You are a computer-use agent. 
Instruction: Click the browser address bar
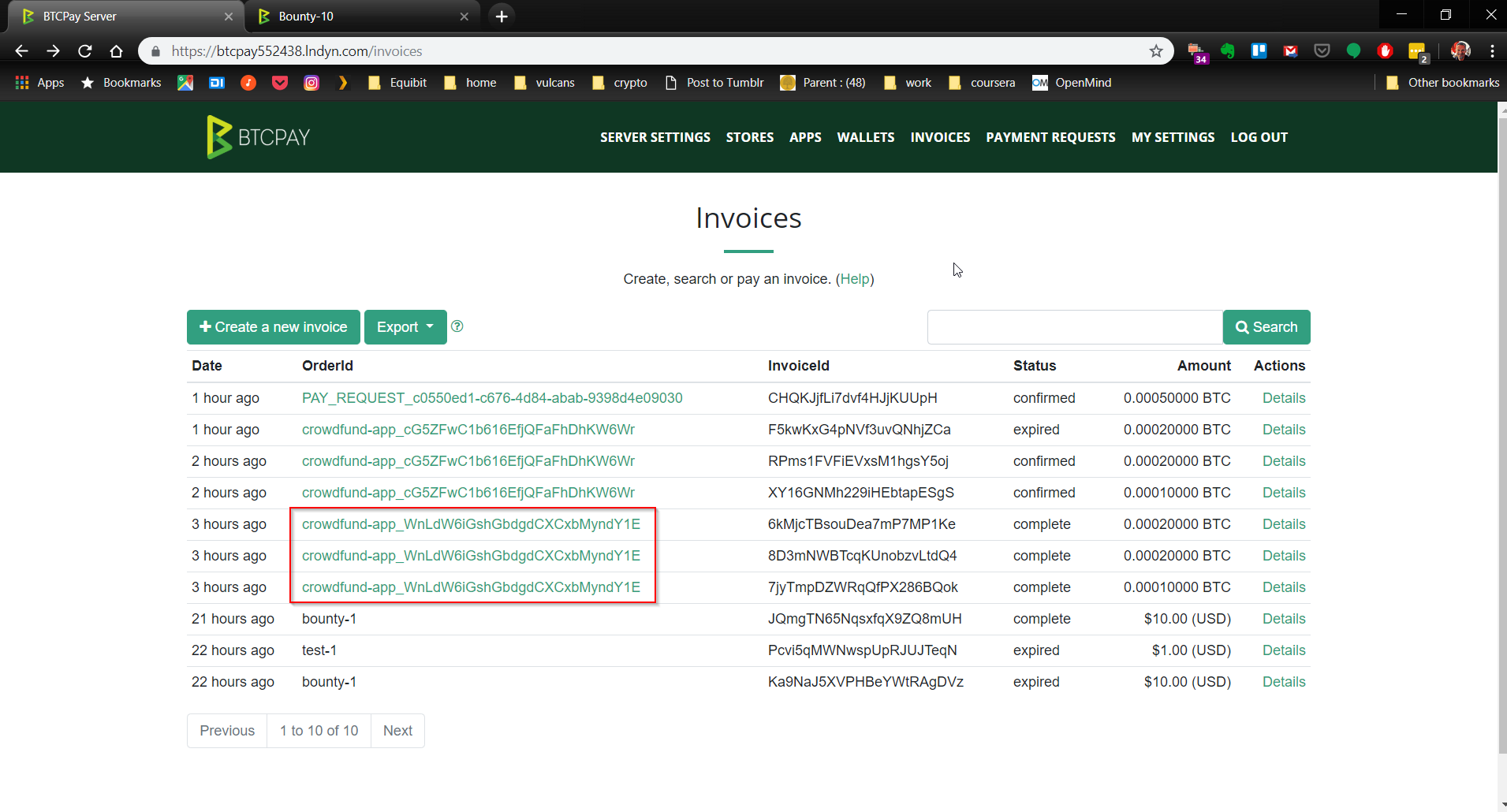pos(655,51)
